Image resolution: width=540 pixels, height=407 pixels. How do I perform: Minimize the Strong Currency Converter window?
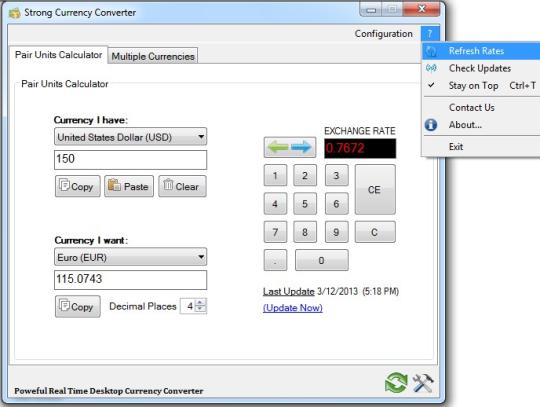click(x=370, y=10)
